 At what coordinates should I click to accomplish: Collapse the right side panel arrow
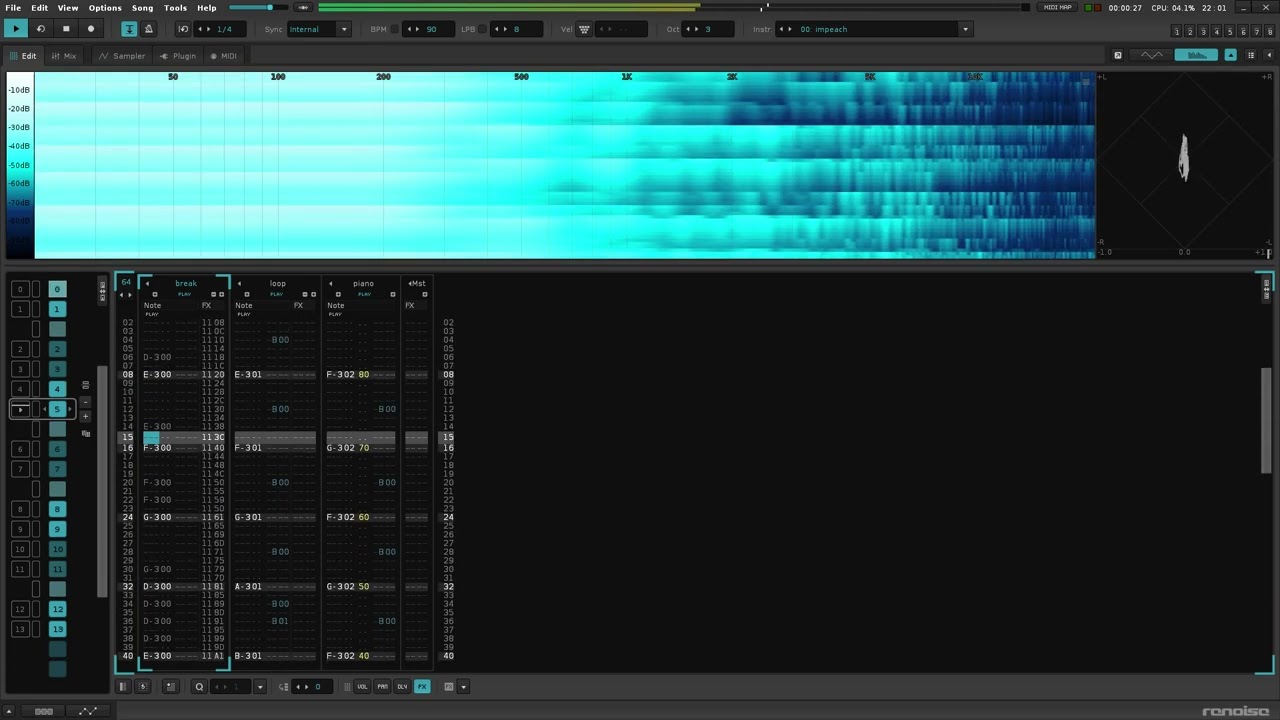[x=1269, y=55]
